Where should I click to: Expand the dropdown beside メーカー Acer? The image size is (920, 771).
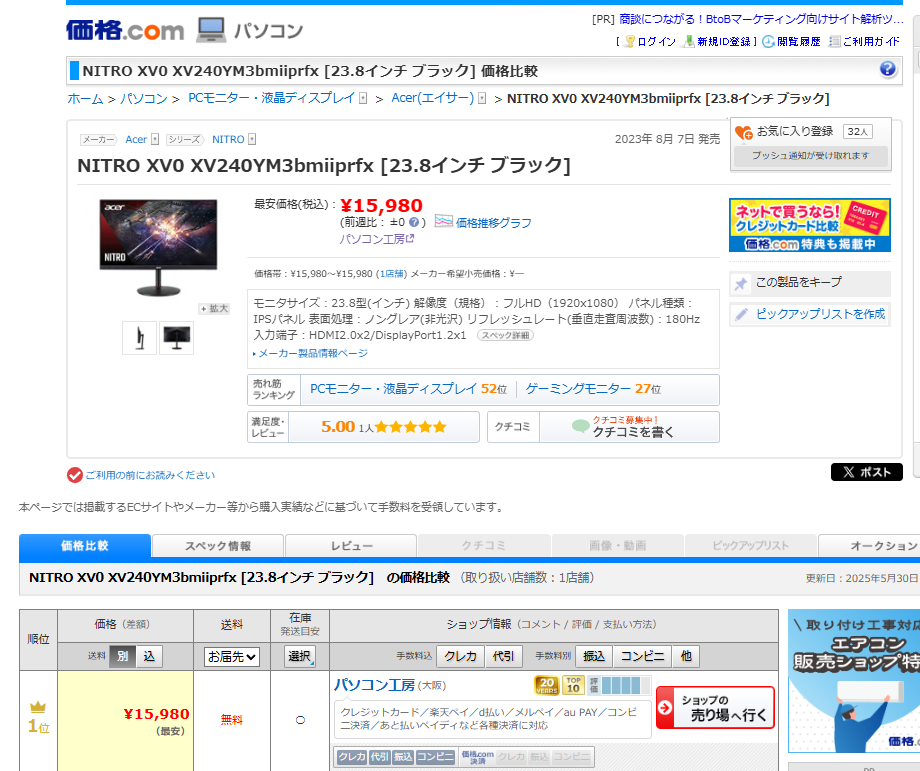(x=155, y=139)
